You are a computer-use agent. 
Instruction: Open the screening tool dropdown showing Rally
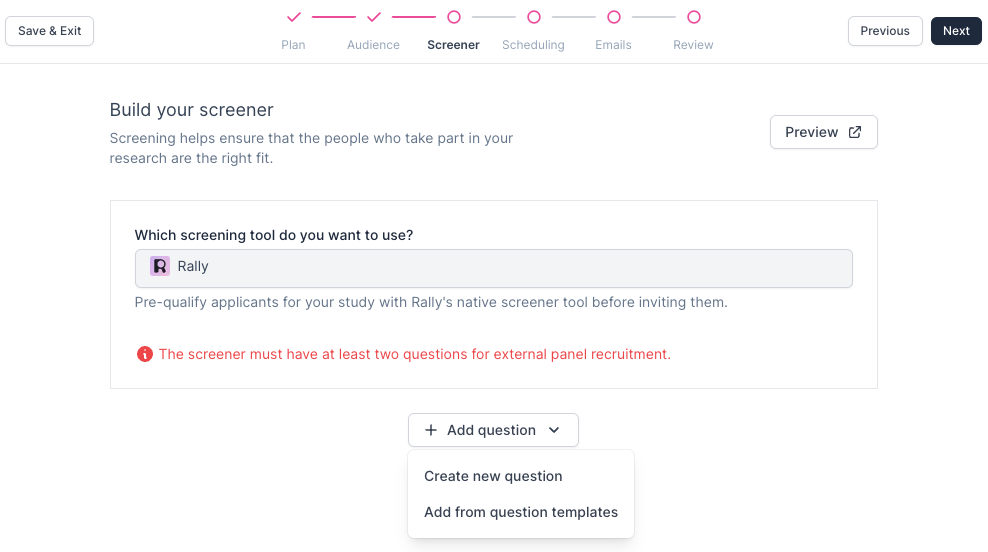(494, 268)
